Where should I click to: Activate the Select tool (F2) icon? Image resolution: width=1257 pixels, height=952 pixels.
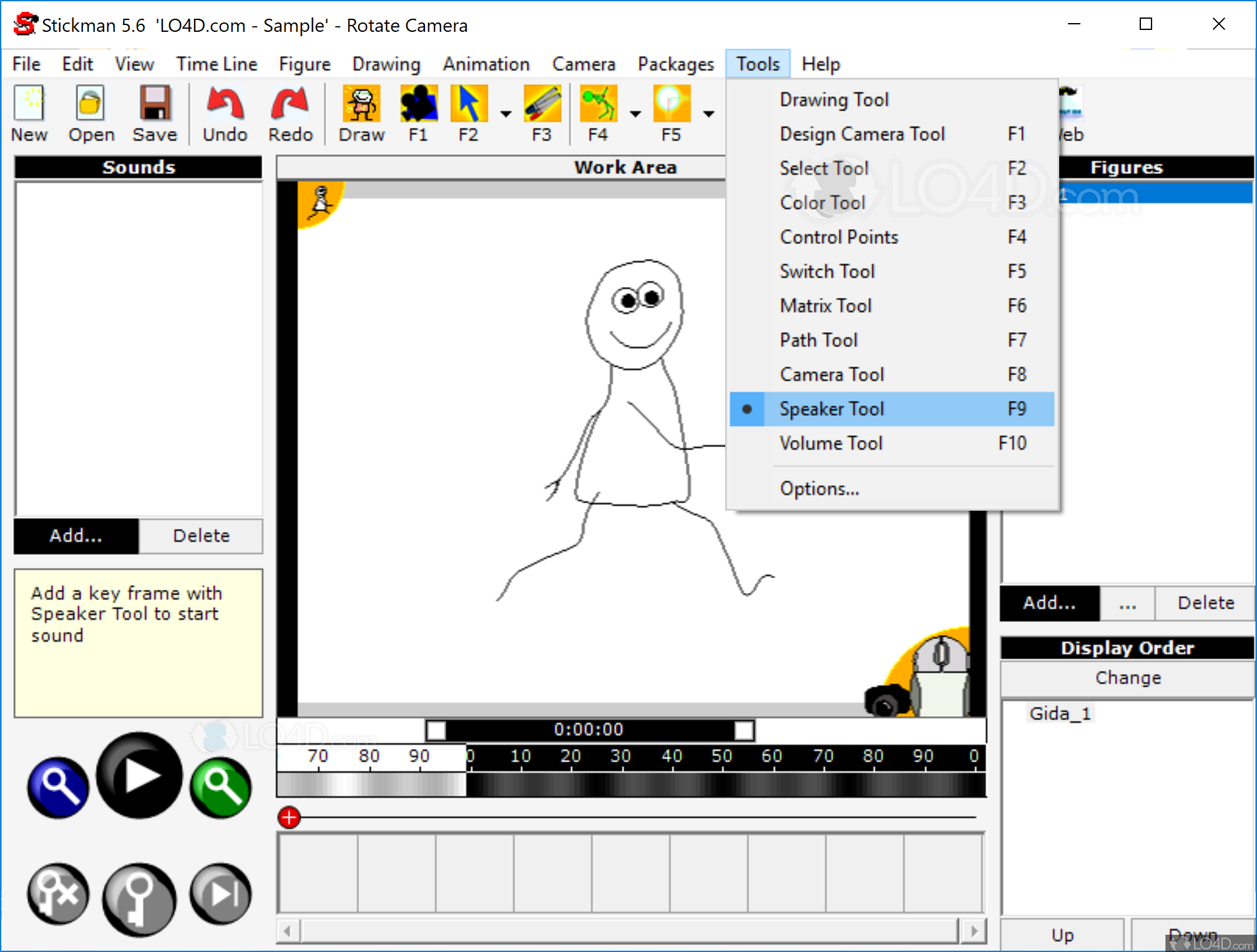pos(469,103)
